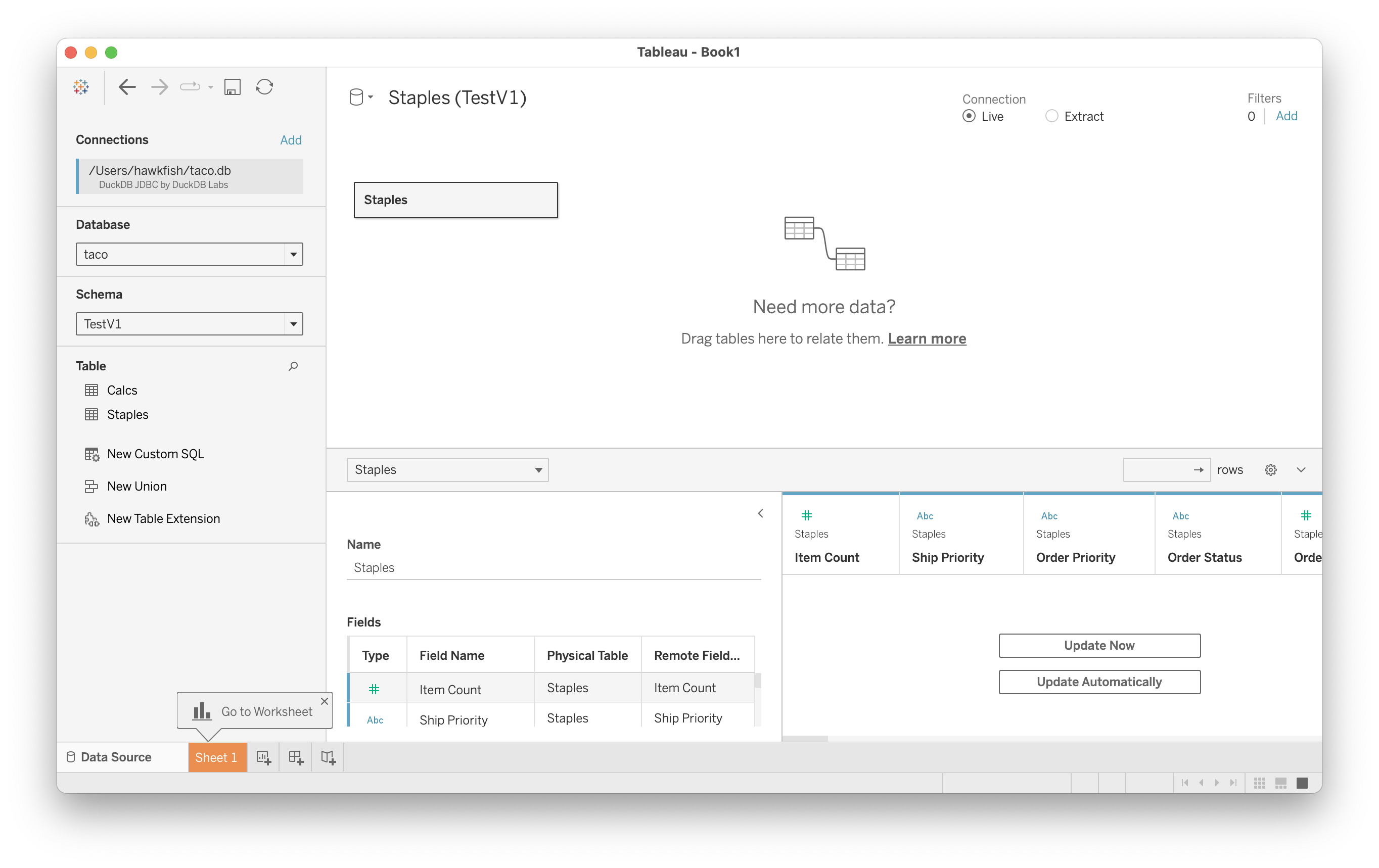This screenshot has height=868, width=1379.
Task: Click Add next to Connections
Action: coord(291,140)
